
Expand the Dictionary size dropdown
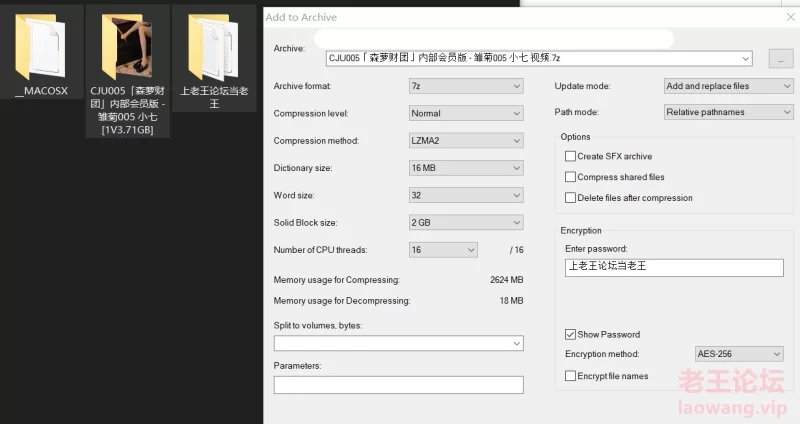466,168
